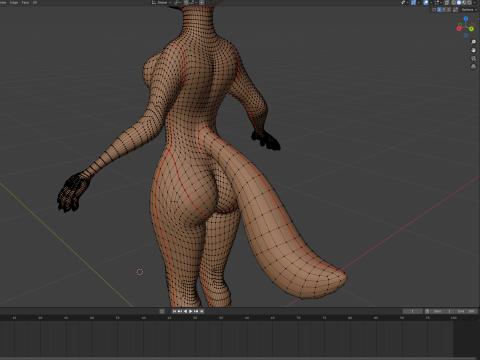Play animation in reverse
The image size is (480, 360).
(185, 311)
